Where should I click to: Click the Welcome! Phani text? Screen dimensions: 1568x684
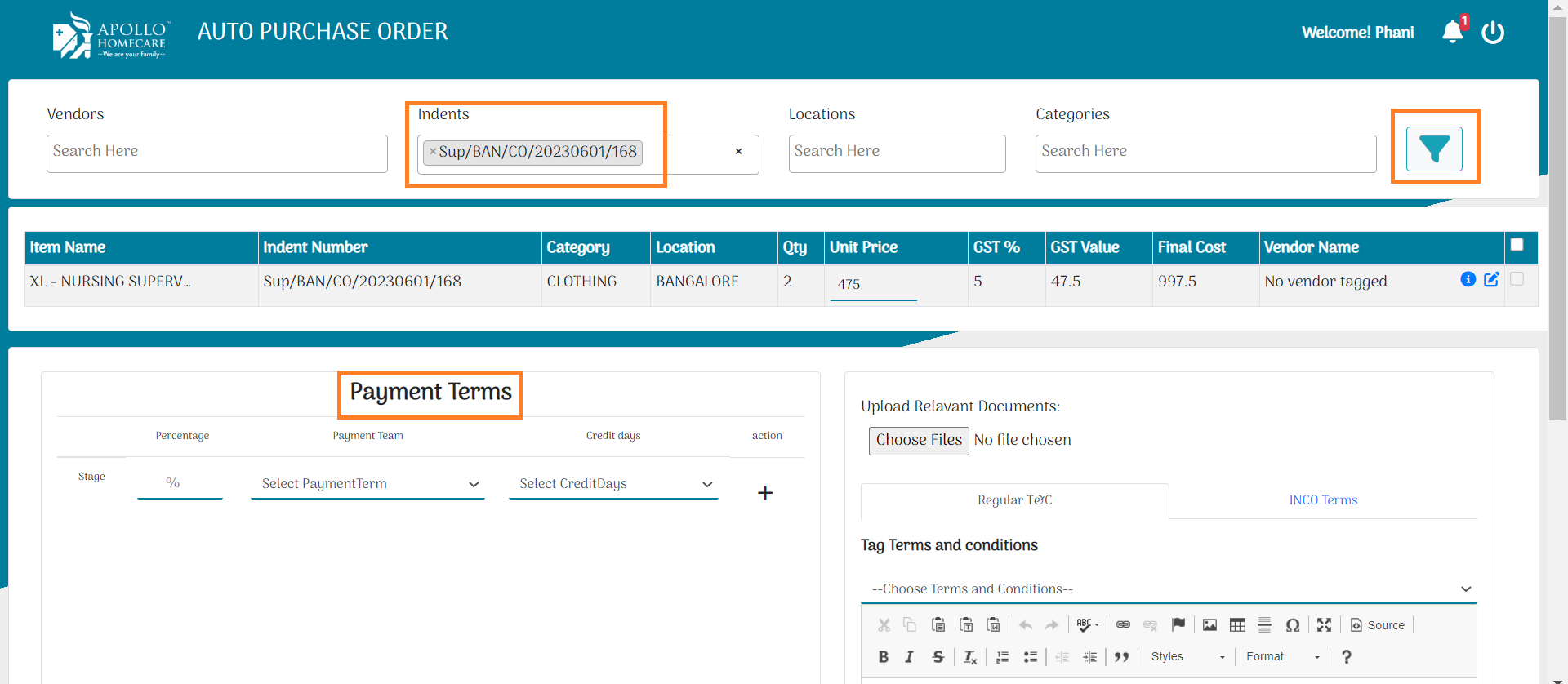tap(1357, 33)
